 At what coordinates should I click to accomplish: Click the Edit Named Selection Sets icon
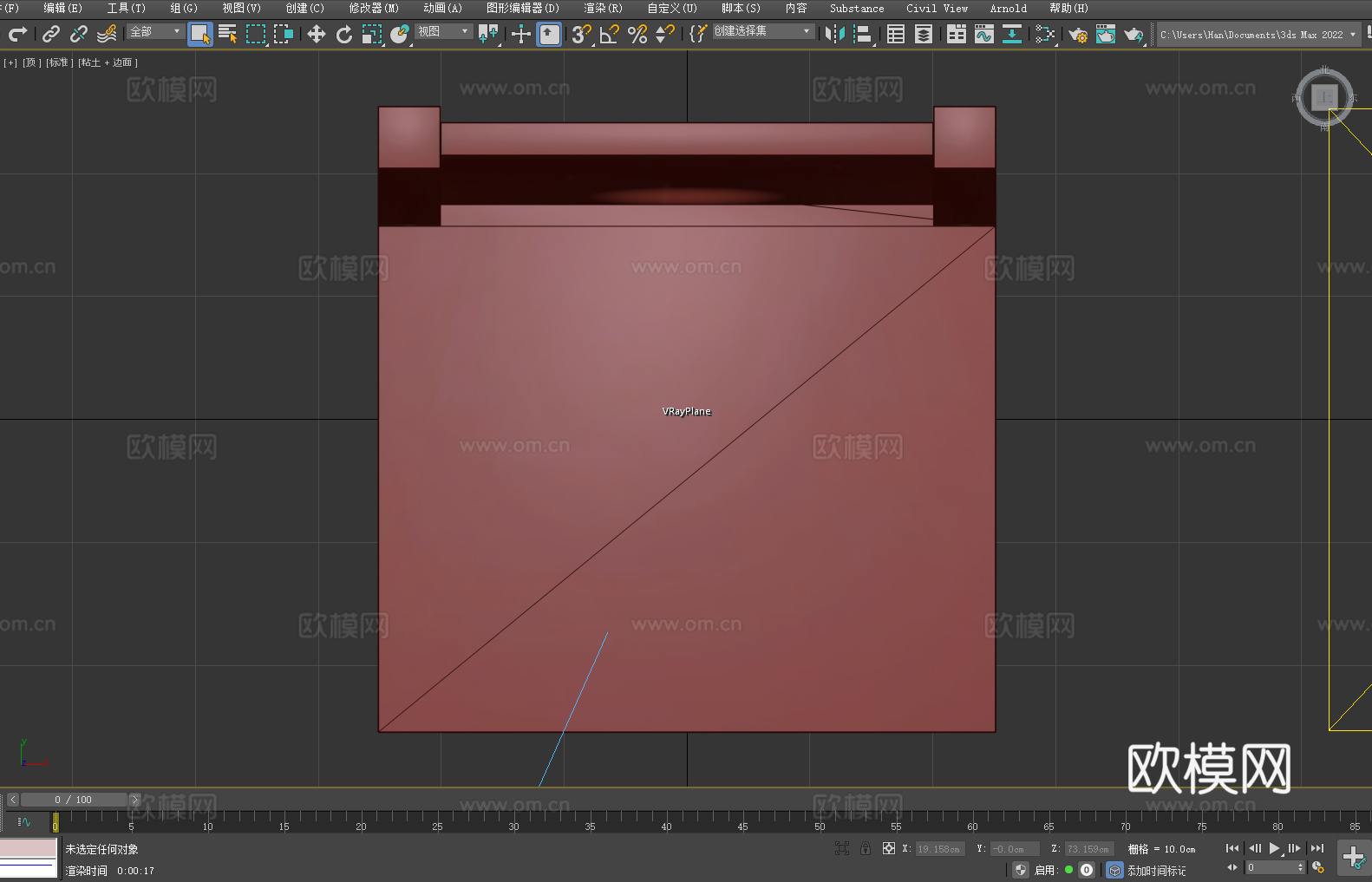point(698,34)
